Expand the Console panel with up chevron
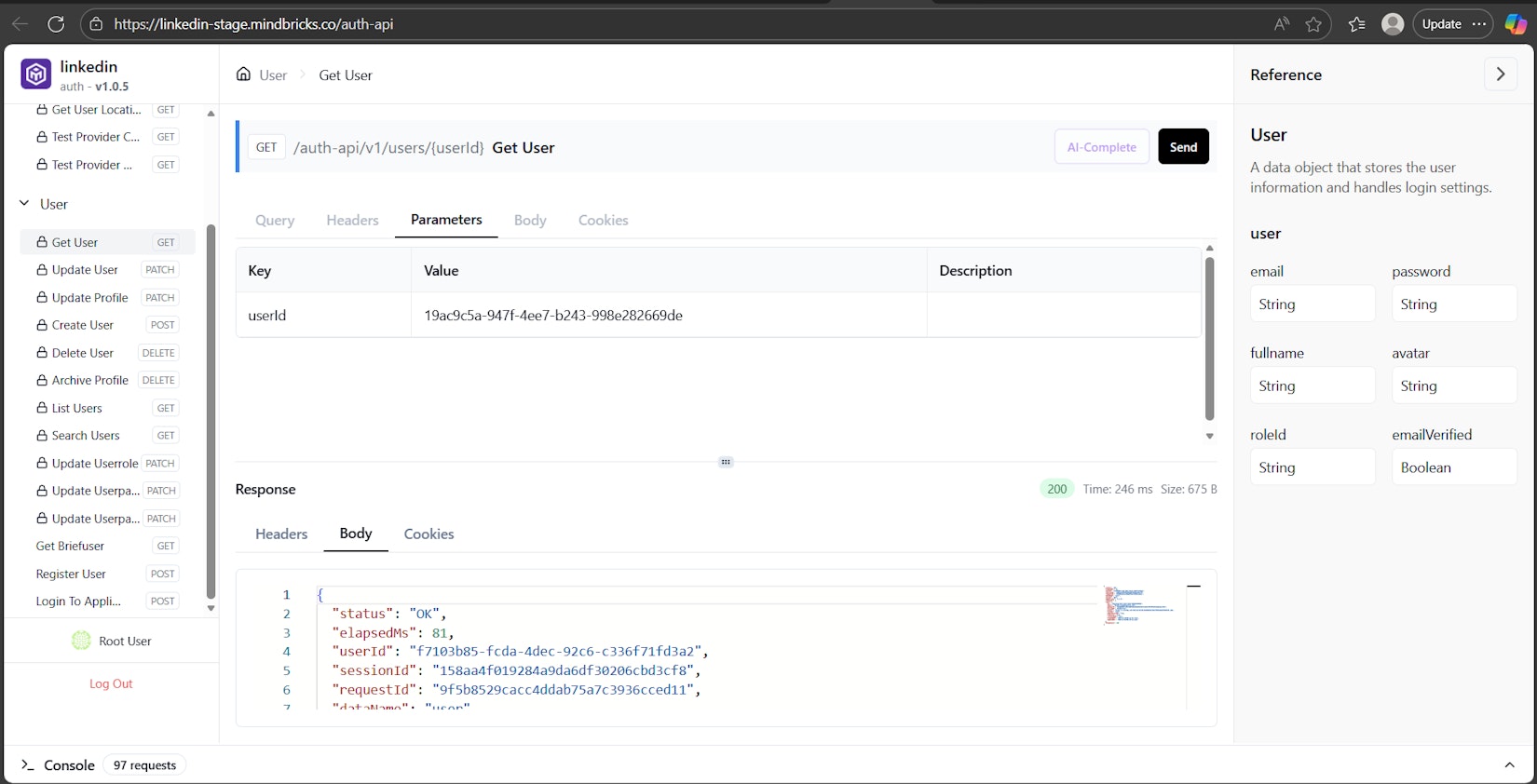This screenshot has height=784, width=1537. tap(1509, 764)
